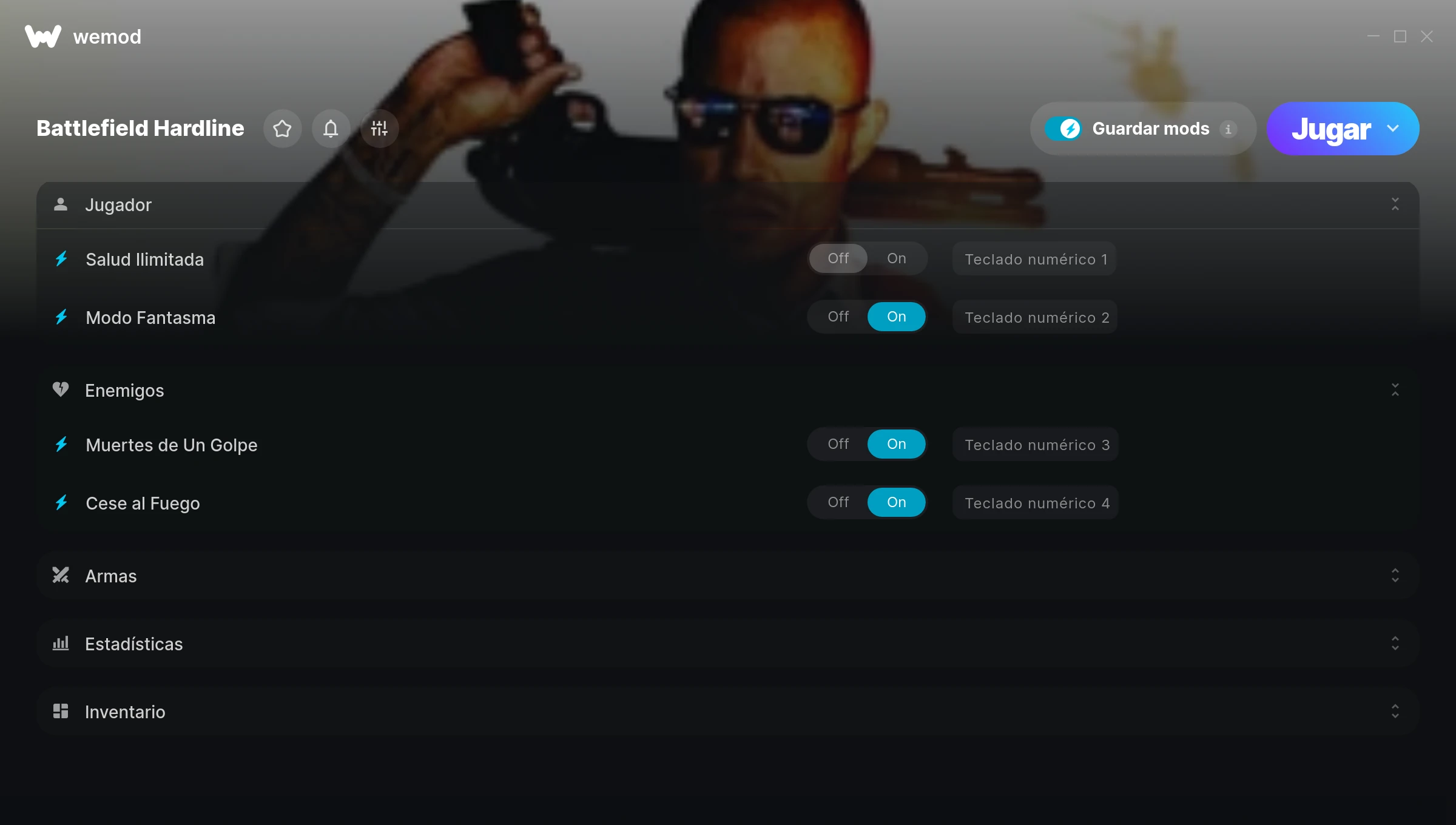Click the broken heart icon for Enemigos
This screenshot has width=1456, height=825.
click(61, 389)
